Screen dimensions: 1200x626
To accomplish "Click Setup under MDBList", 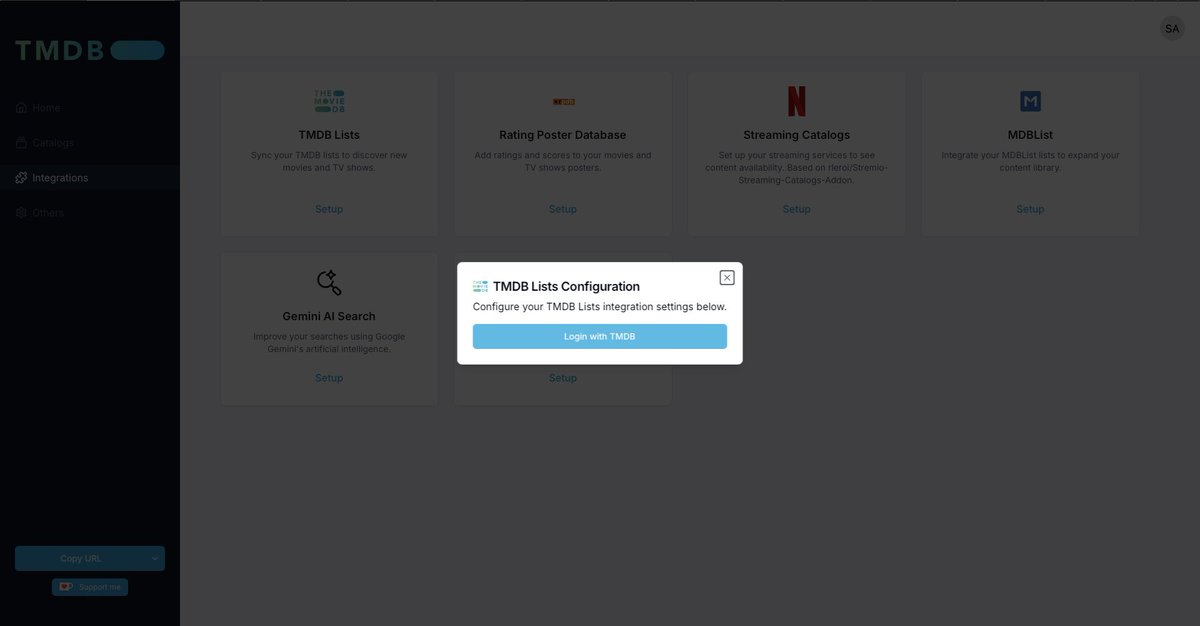I will click(1030, 209).
